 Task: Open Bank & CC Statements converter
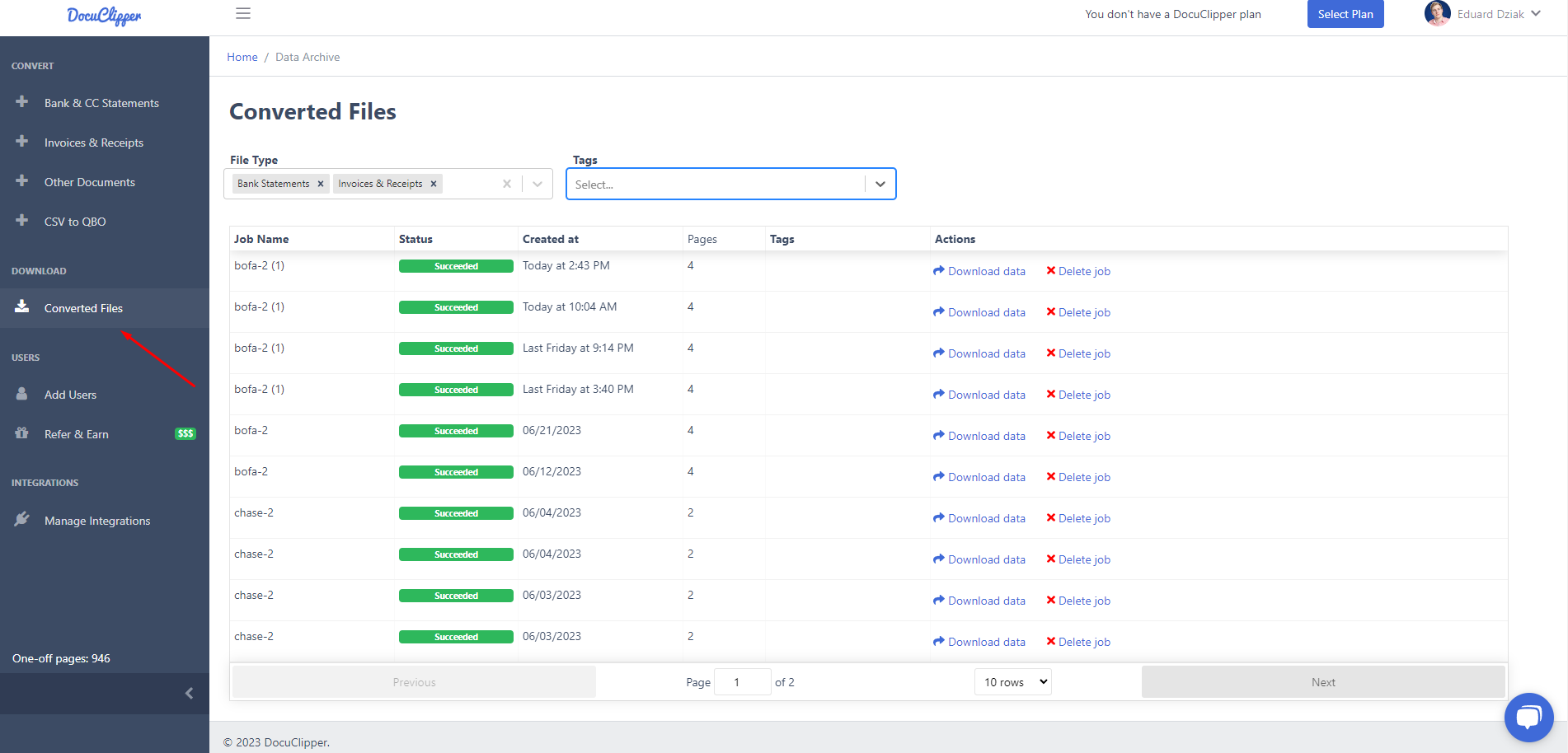(x=101, y=102)
